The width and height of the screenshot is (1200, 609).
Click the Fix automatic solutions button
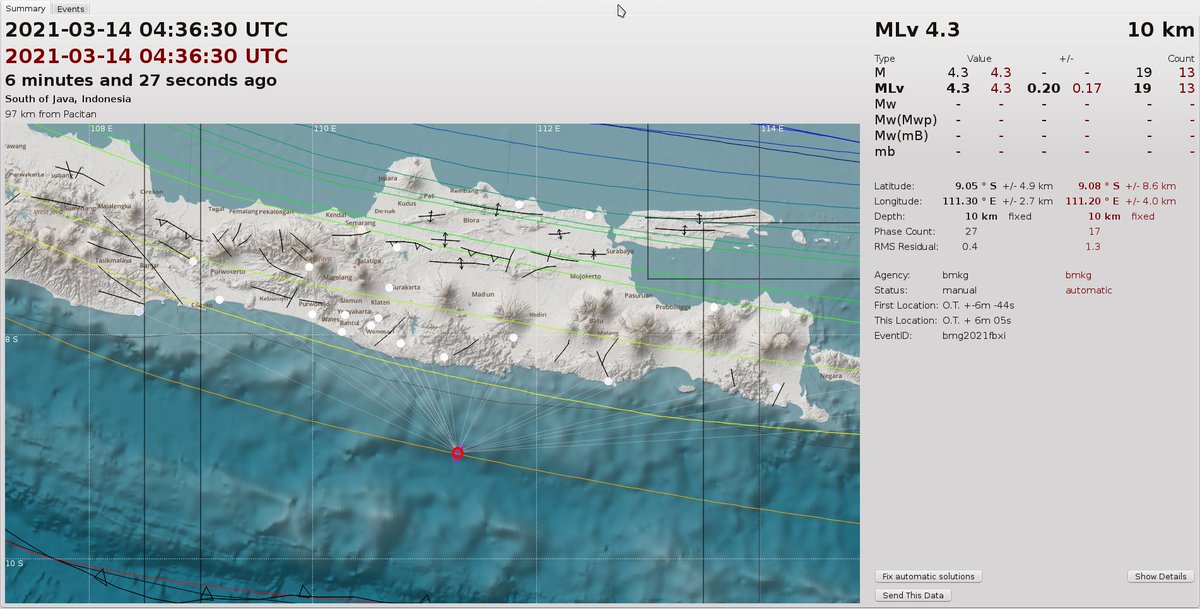coord(928,577)
